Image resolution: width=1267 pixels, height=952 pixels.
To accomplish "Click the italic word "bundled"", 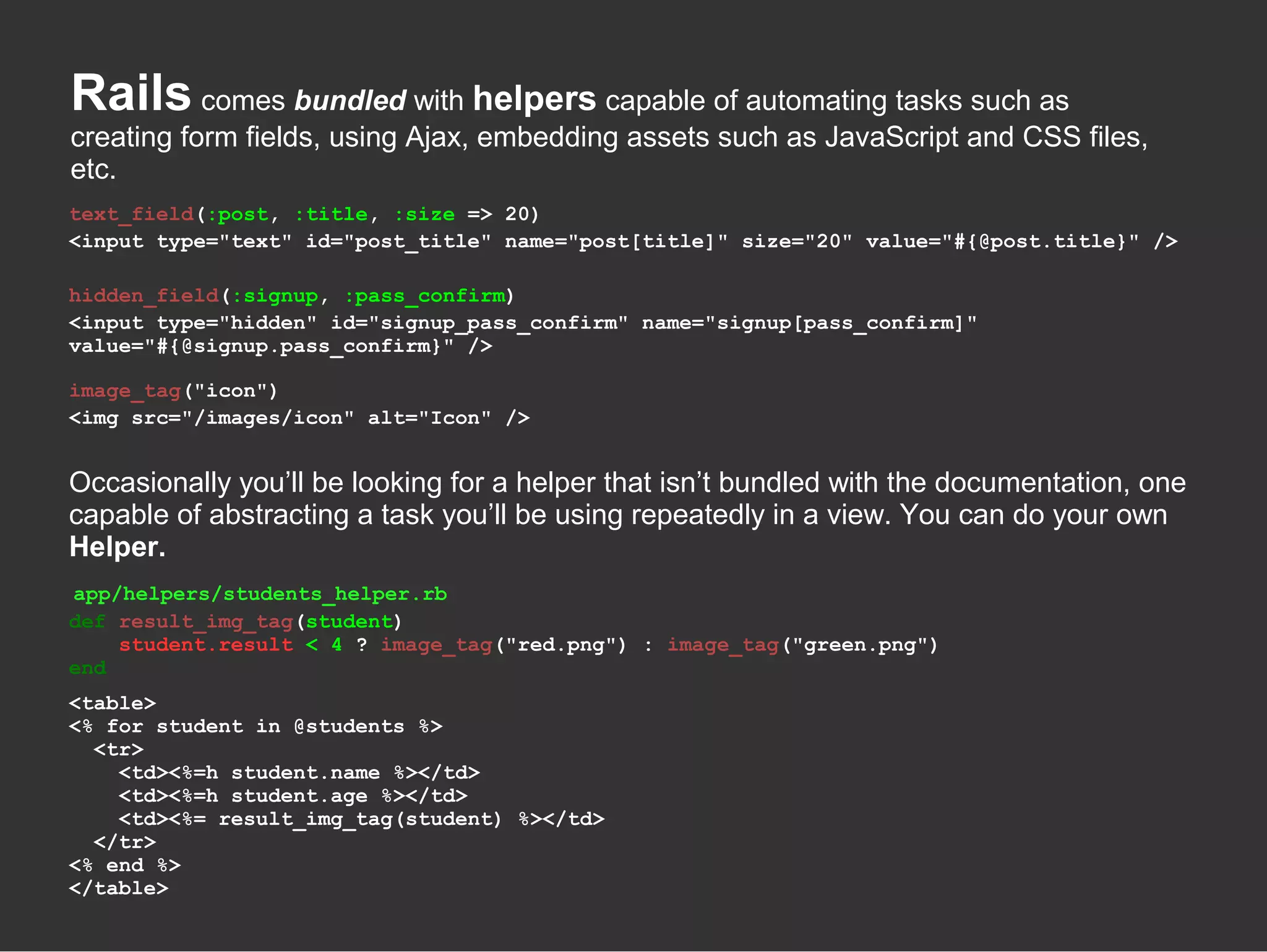I will pyautogui.click(x=350, y=101).
